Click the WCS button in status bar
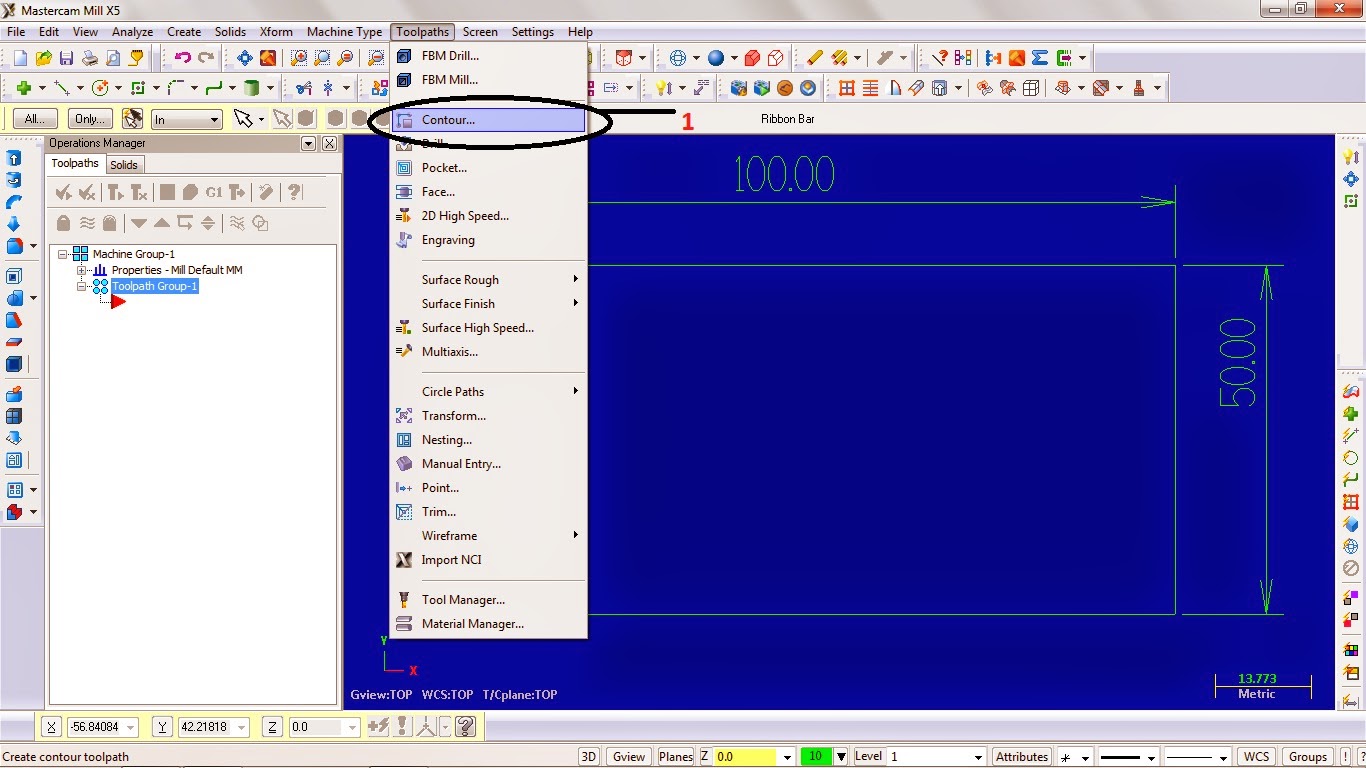 [x=1257, y=757]
